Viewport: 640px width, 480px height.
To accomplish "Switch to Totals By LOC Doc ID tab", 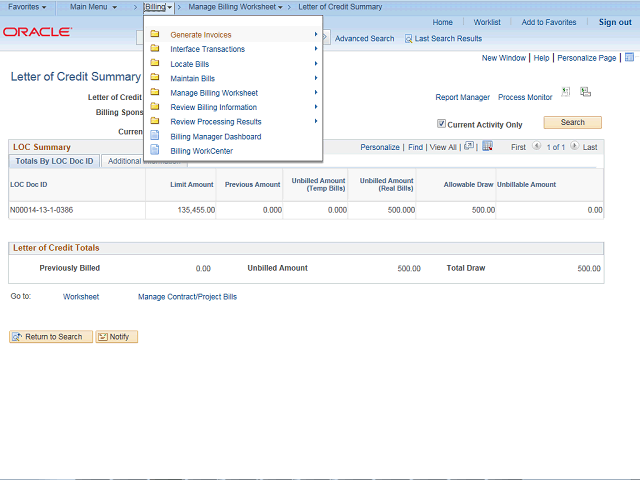I will (54, 161).
